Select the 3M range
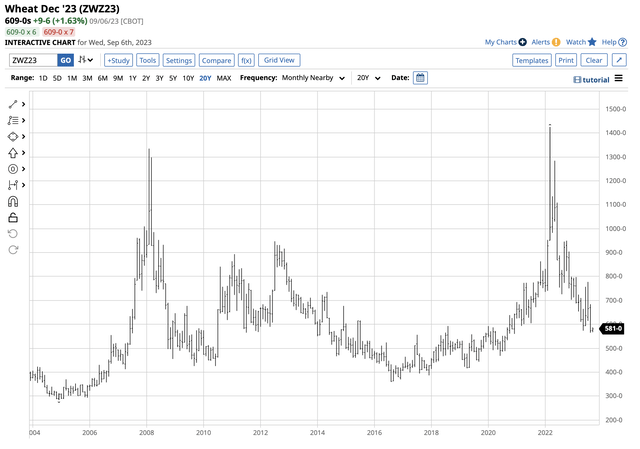Screen dimensions: 640x449 pyautogui.click(x=87, y=78)
